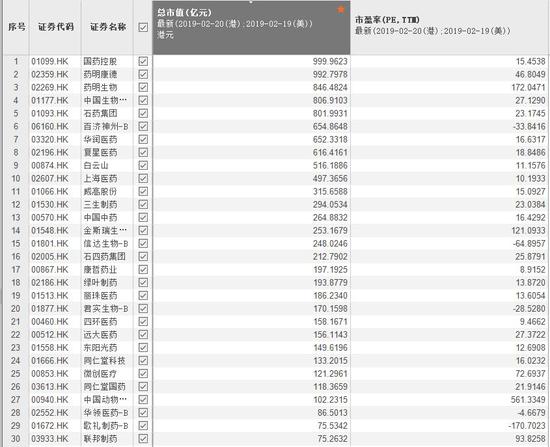This screenshot has width=550, height=447.
Task: Toggle the select-all checkbox in header
Action: [x=143, y=27]
